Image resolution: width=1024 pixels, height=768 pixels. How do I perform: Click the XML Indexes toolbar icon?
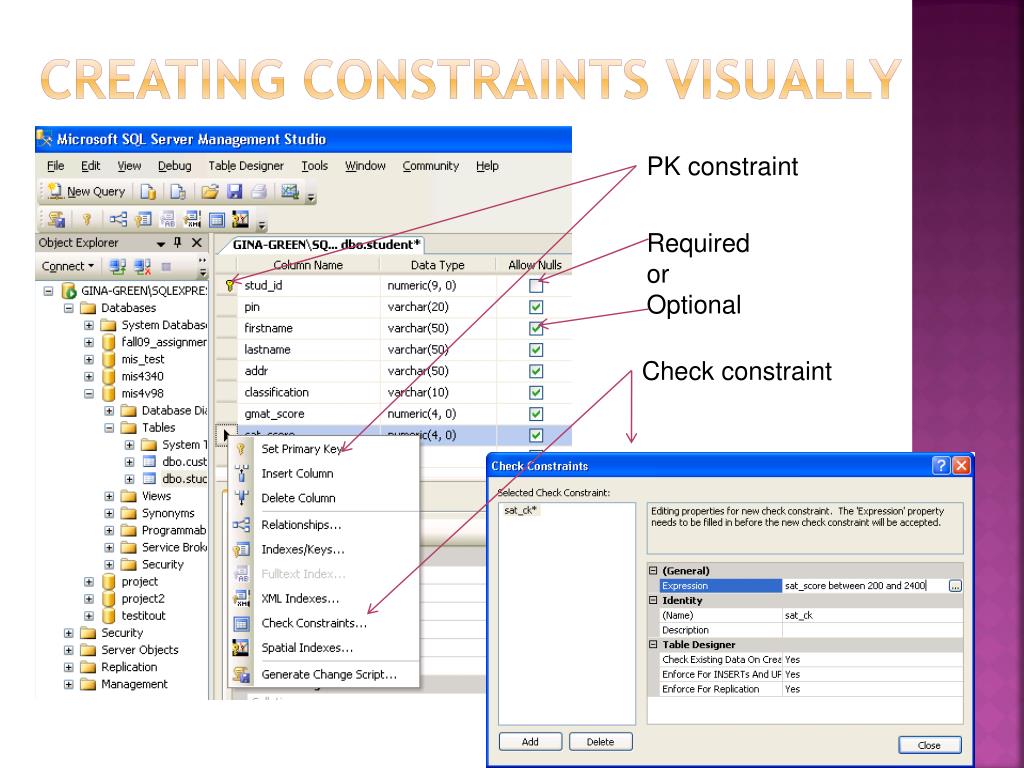click(192, 219)
